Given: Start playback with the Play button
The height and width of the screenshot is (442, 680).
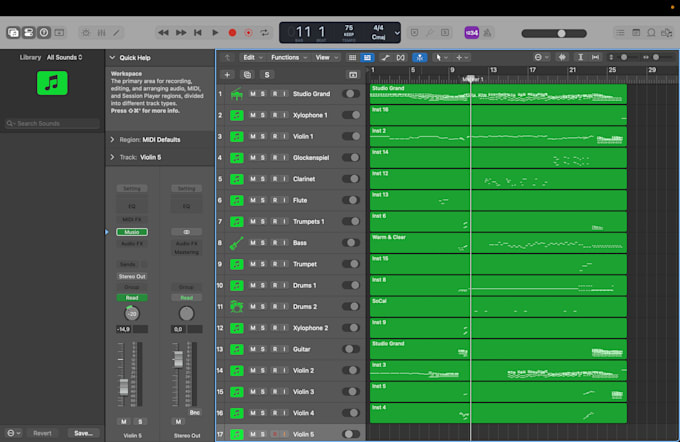Looking at the screenshot, I should pyautogui.click(x=215, y=33).
